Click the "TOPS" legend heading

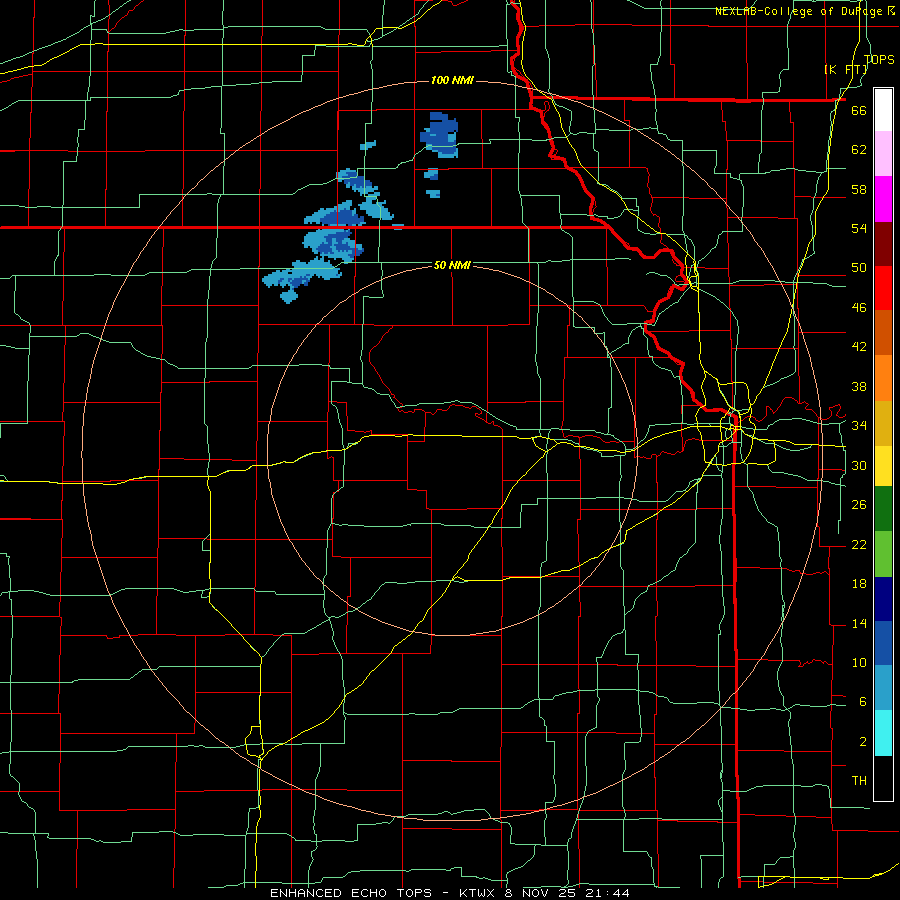[x=879, y=59]
